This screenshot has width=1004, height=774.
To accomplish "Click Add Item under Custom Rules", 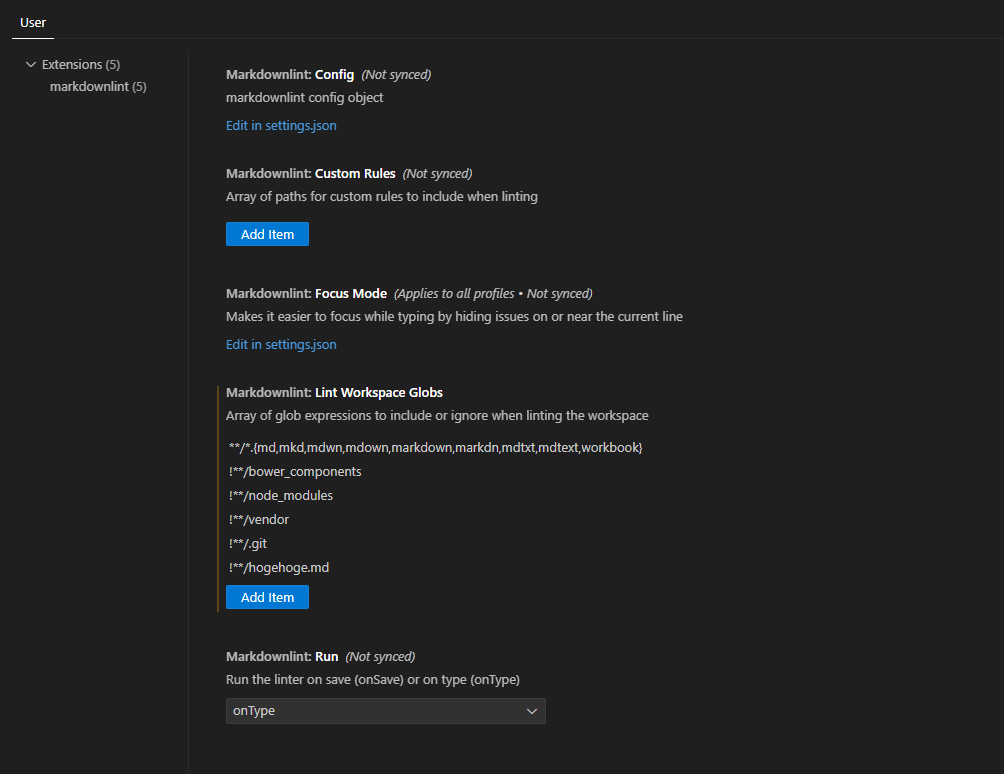I will (x=267, y=234).
